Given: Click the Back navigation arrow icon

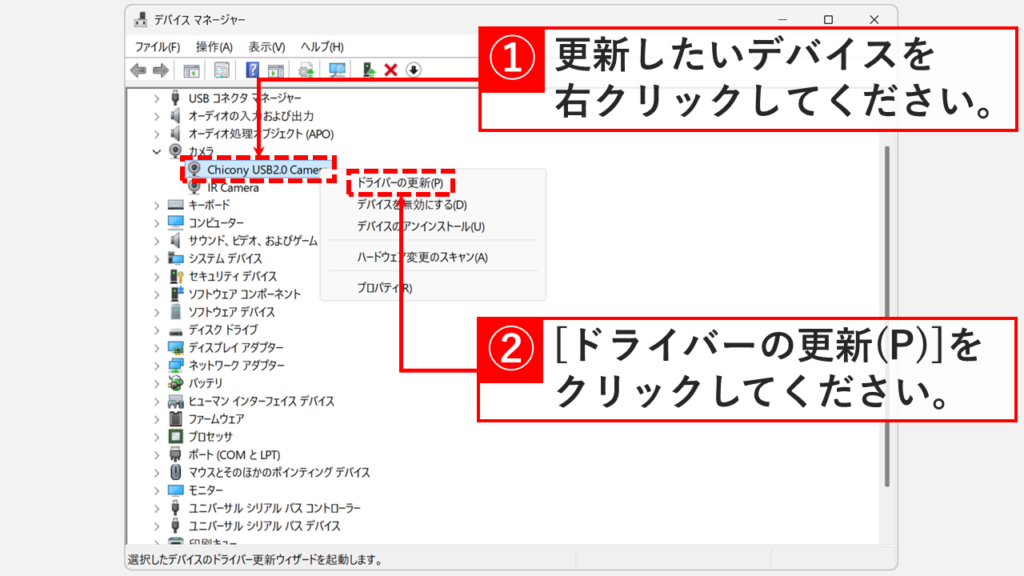Looking at the screenshot, I should click(137, 69).
